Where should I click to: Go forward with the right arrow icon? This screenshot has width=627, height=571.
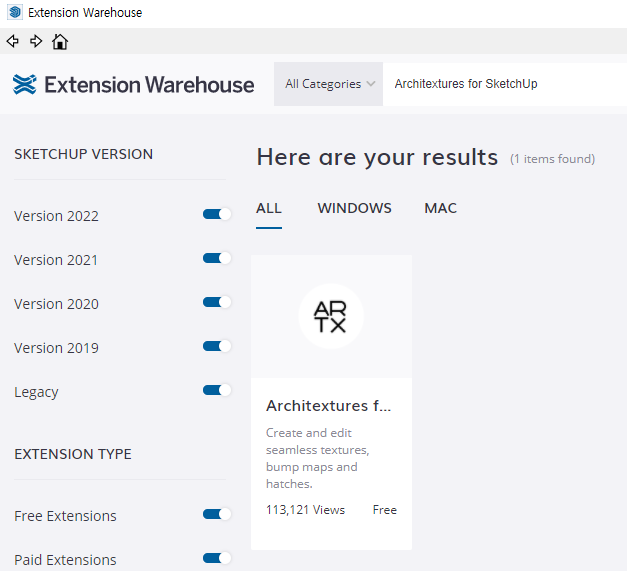36,41
